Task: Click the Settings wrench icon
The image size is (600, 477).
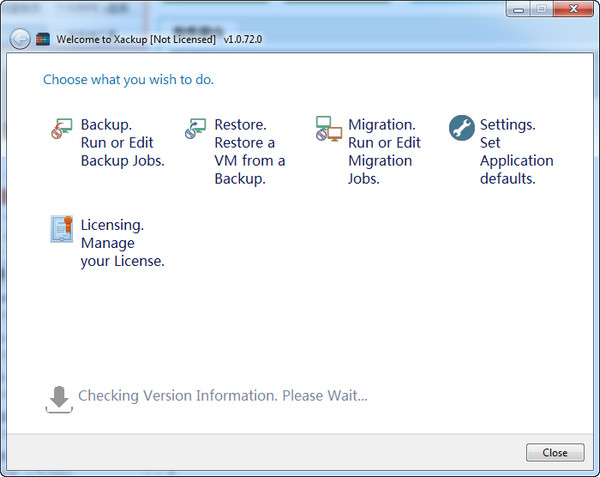Action: click(x=461, y=128)
